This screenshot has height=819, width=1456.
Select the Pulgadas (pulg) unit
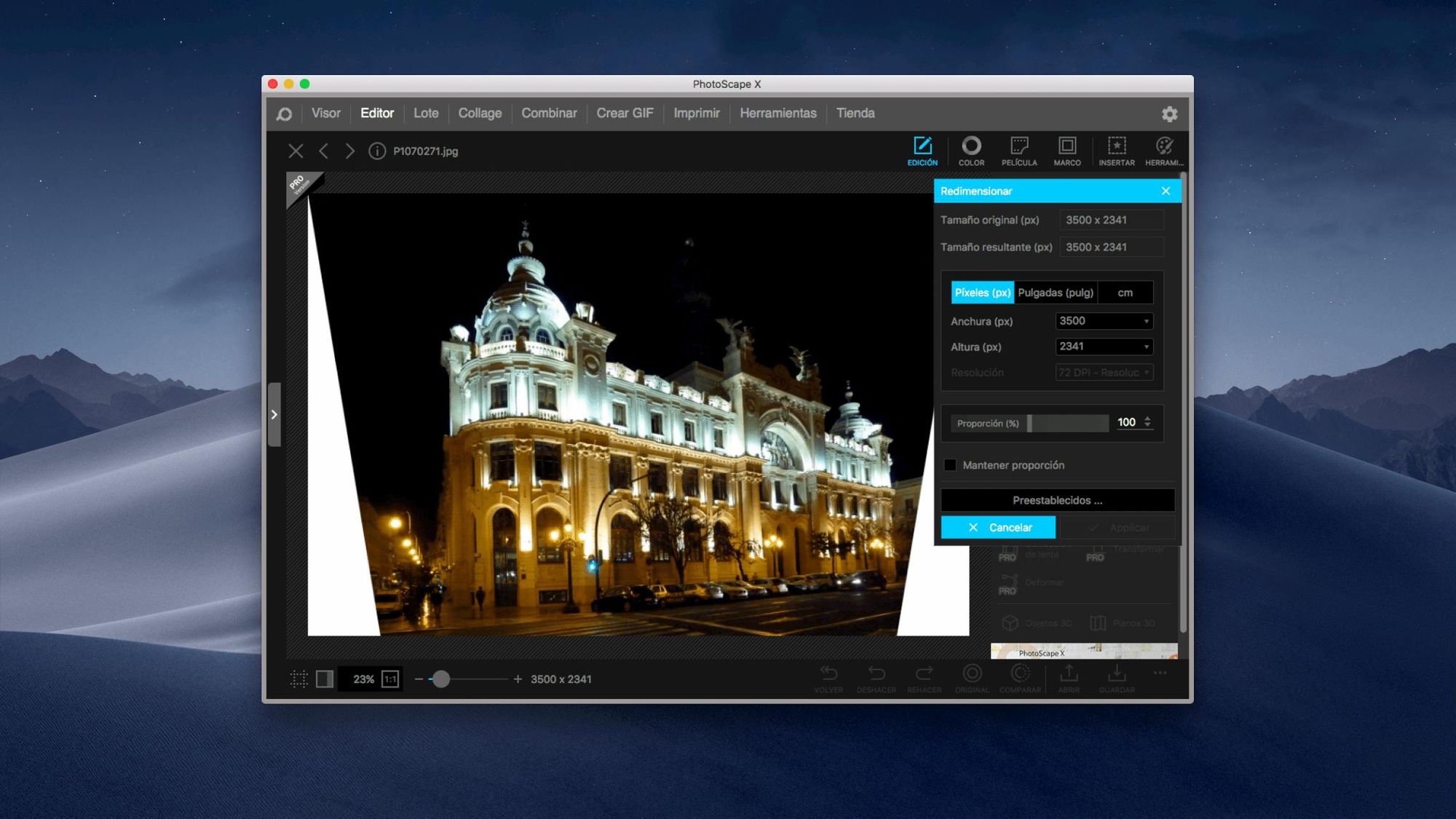coord(1056,293)
